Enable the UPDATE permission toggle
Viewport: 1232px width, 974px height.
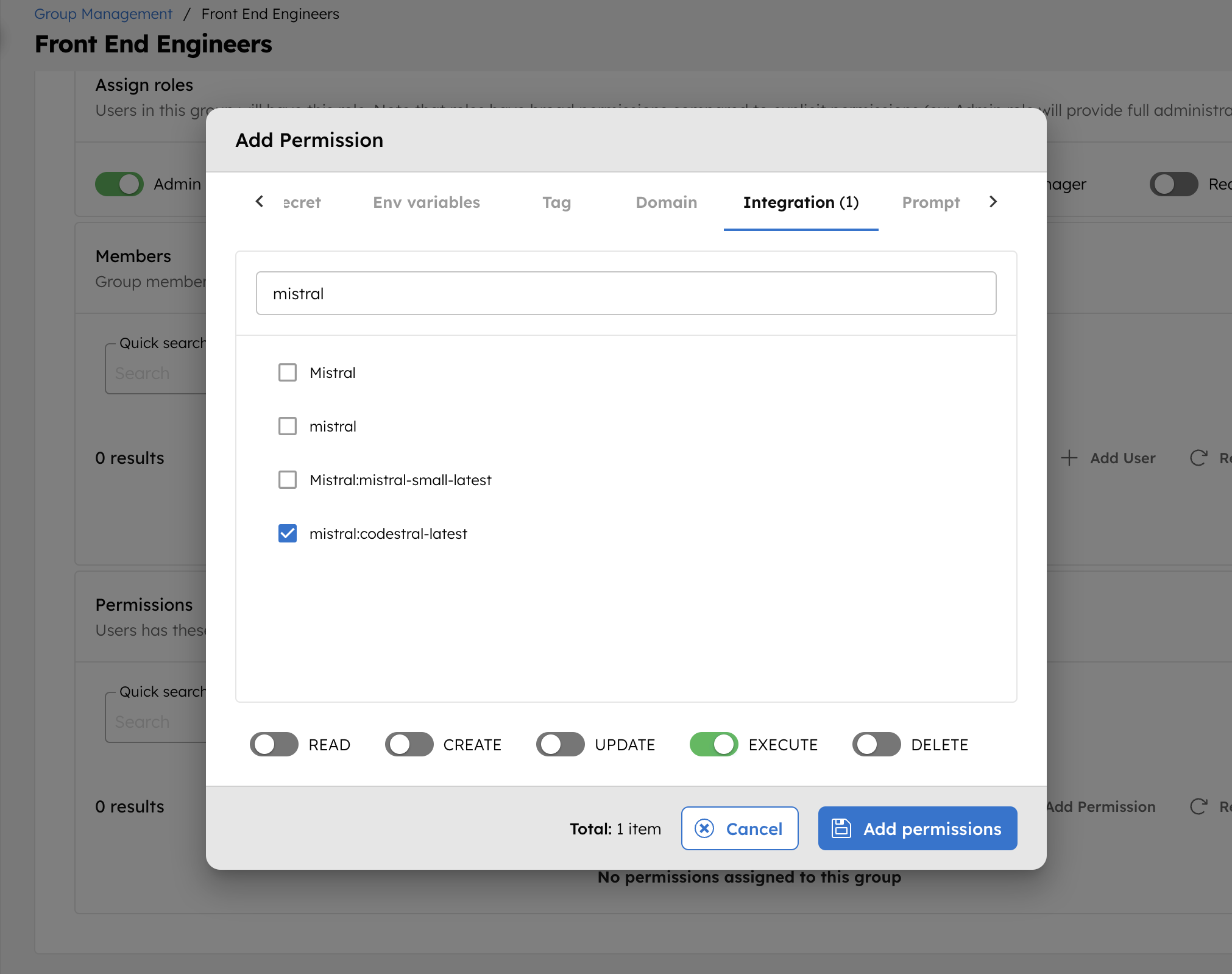pos(561,744)
